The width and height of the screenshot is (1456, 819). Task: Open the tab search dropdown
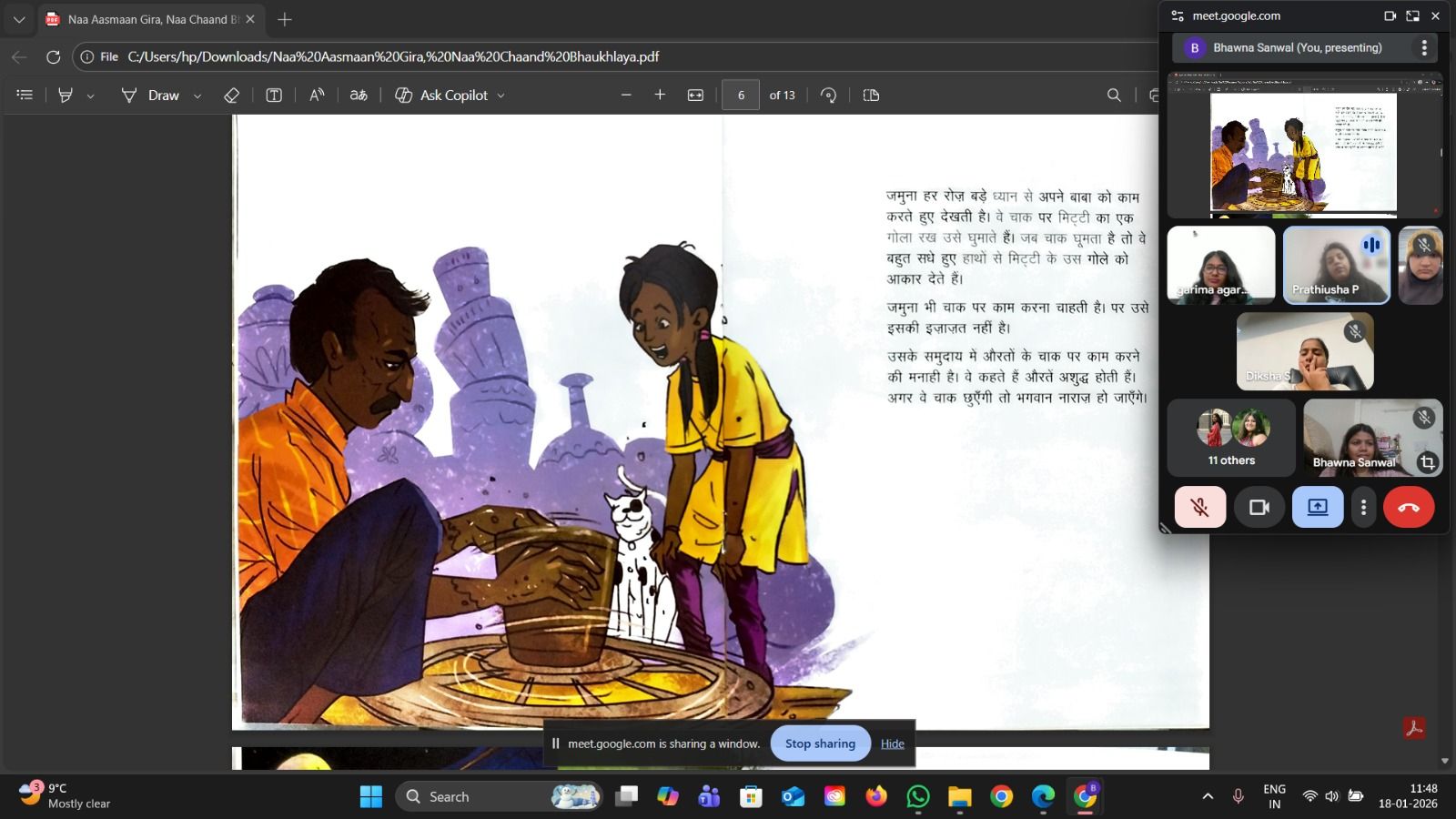coord(19,19)
